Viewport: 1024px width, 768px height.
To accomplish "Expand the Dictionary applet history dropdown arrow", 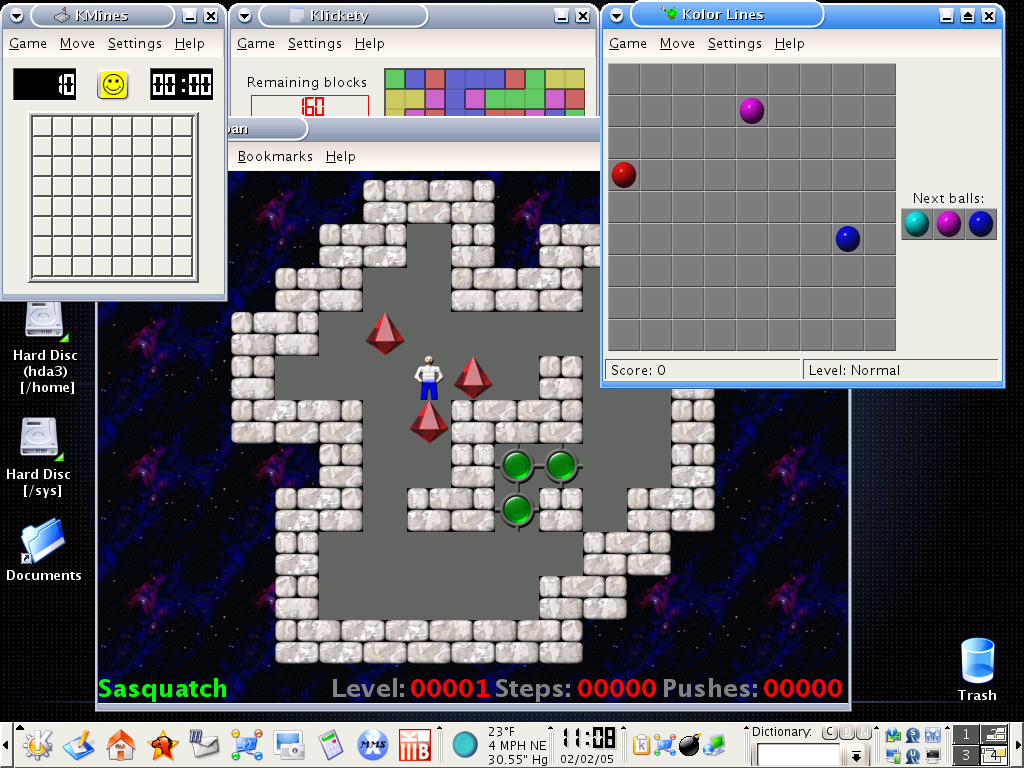I will point(856,756).
